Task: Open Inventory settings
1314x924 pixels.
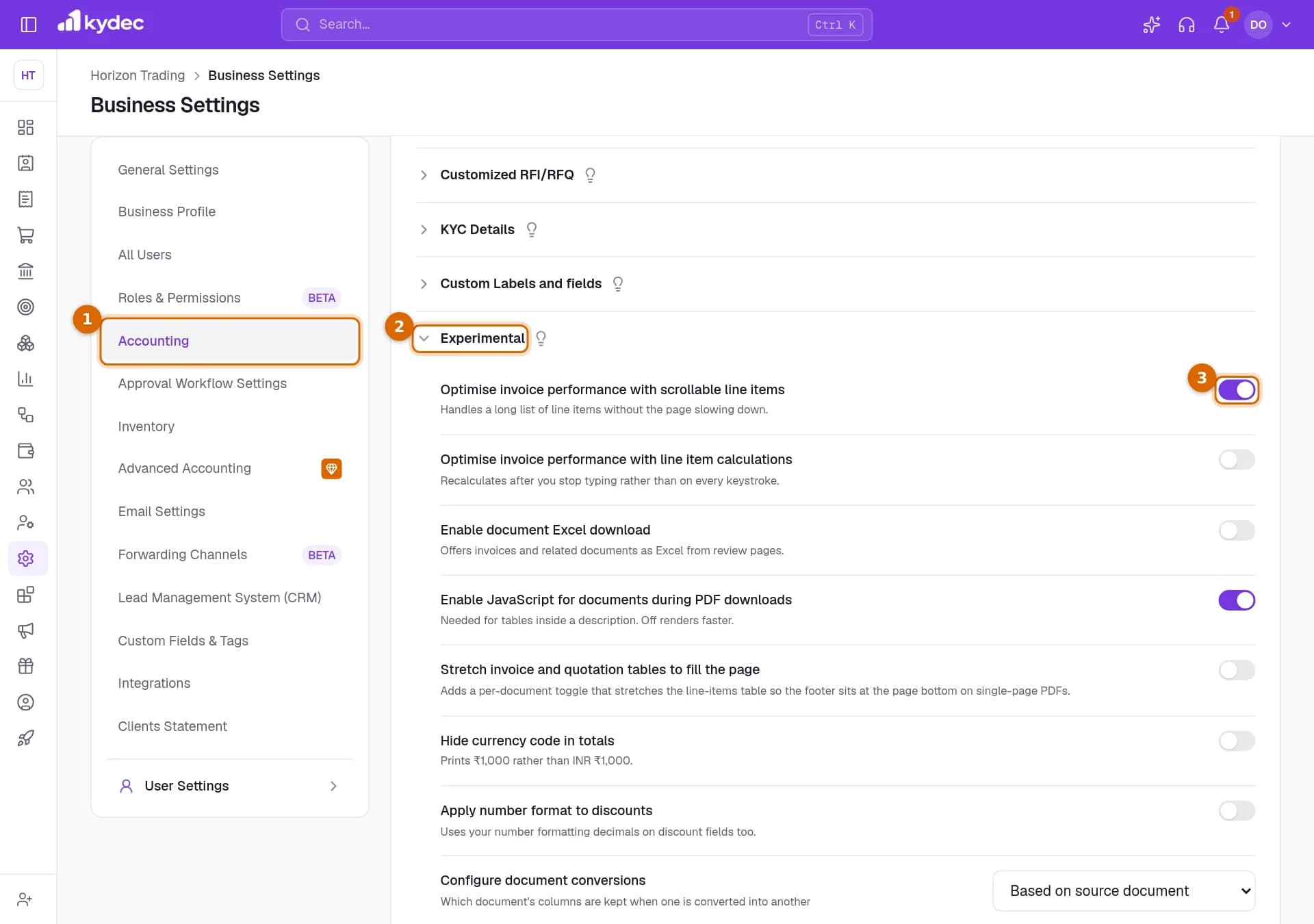Action: click(146, 426)
